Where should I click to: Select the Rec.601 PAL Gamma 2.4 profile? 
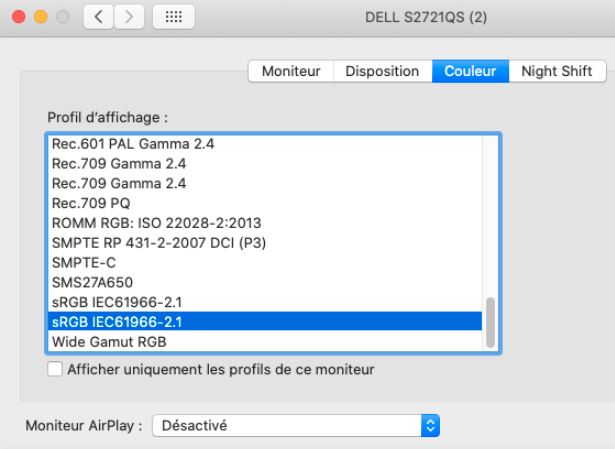tap(133, 144)
